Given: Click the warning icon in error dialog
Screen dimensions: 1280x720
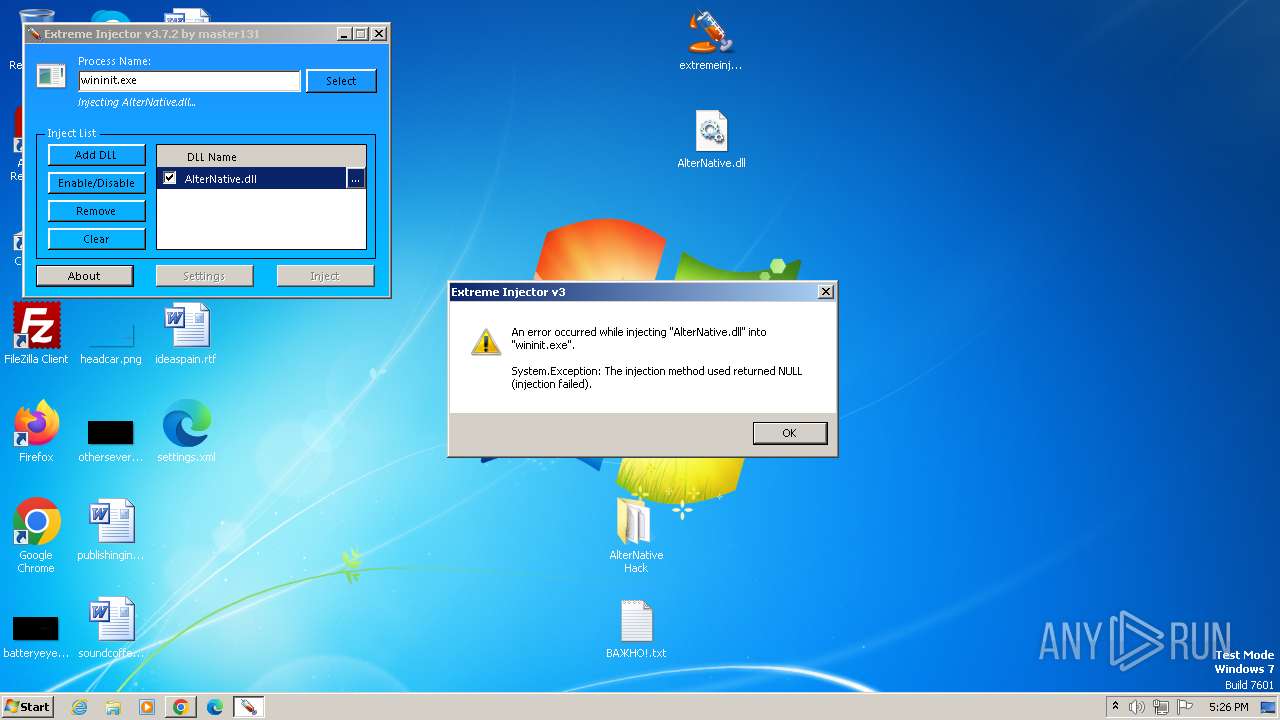Looking at the screenshot, I should (x=486, y=342).
